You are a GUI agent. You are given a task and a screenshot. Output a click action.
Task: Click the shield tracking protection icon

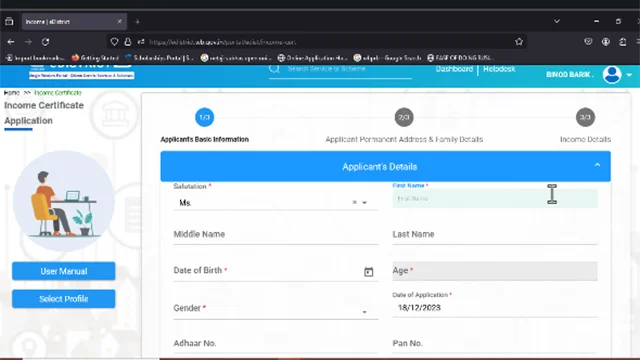(114, 42)
